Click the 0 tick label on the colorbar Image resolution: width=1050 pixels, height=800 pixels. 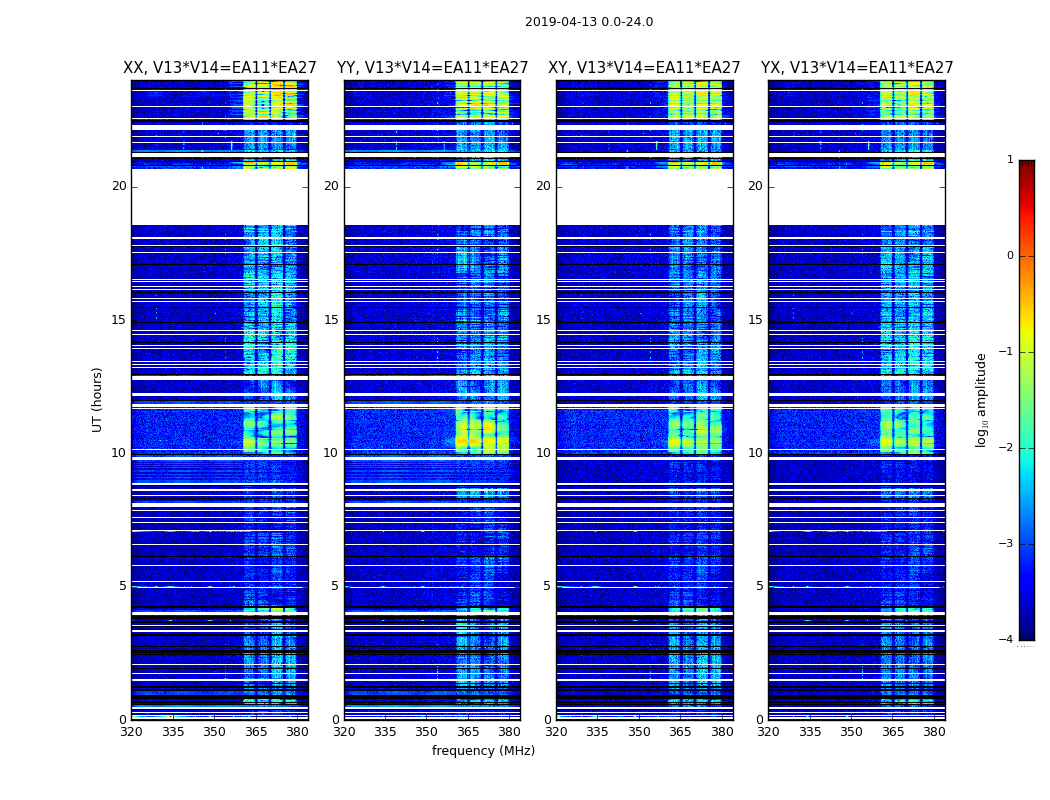tap(1009, 256)
